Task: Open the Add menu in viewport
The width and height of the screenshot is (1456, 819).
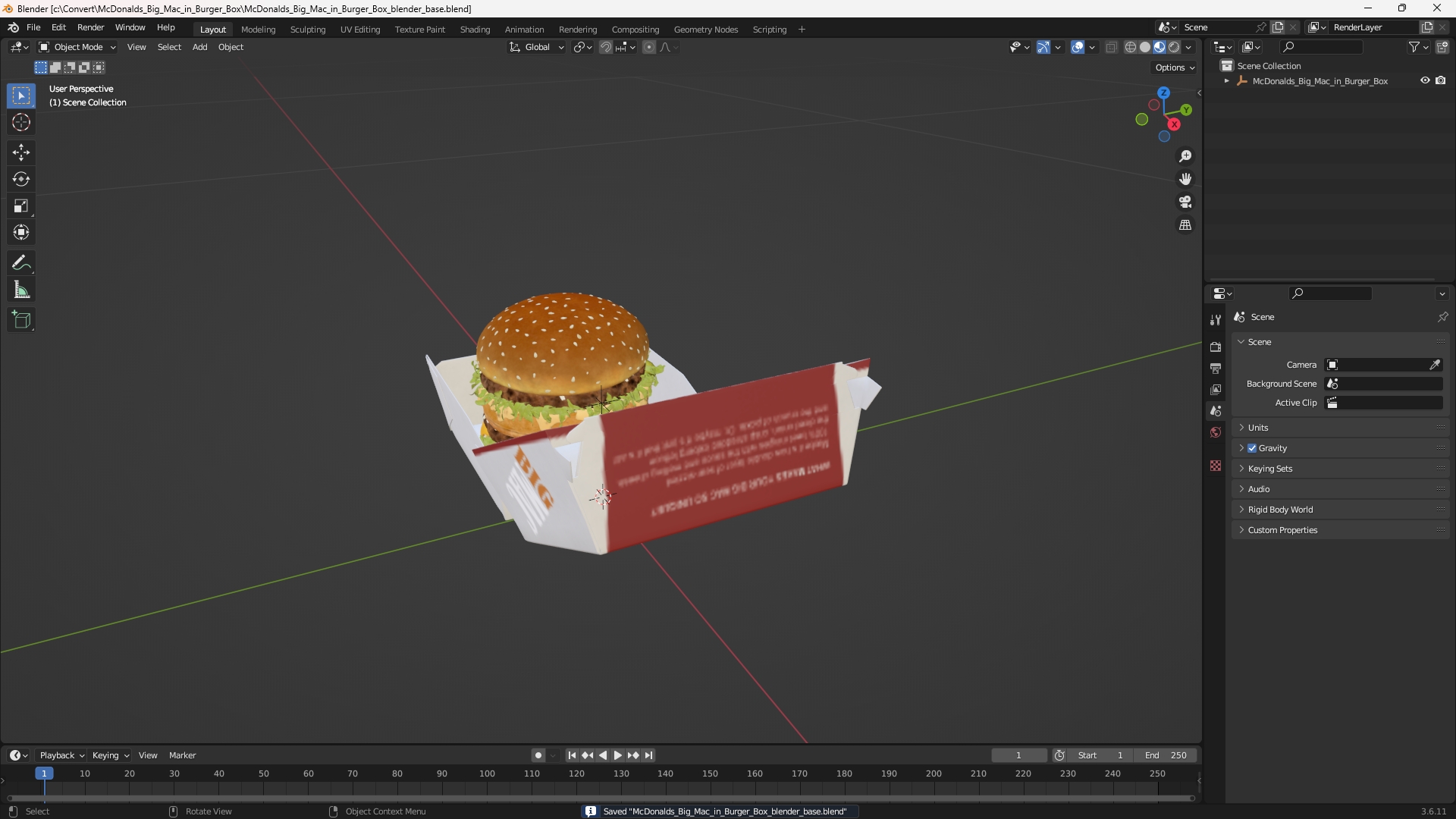Action: coord(199,47)
